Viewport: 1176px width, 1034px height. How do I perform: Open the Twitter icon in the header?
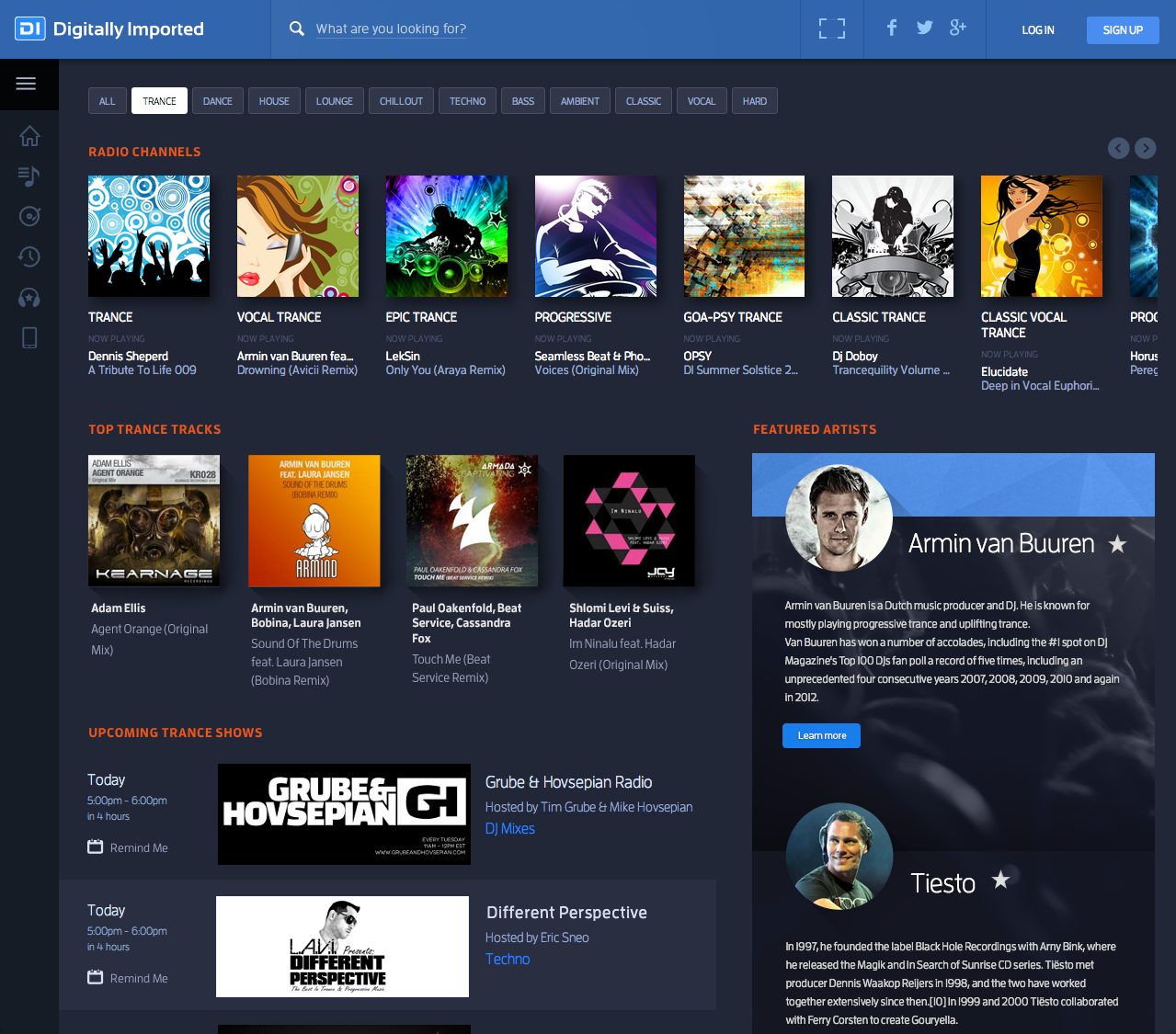click(x=924, y=28)
